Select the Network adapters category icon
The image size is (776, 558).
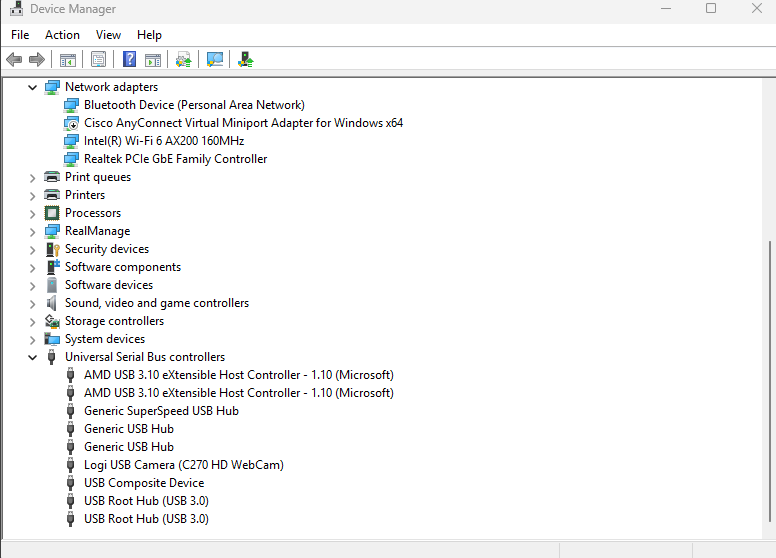click(52, 87)
